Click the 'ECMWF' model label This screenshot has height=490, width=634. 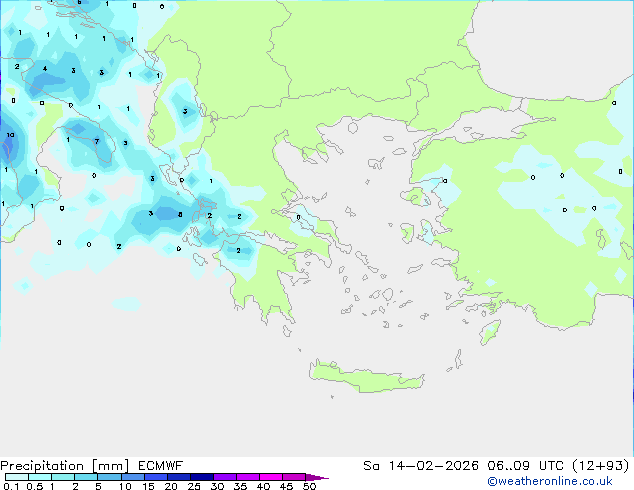pos(160,466)
